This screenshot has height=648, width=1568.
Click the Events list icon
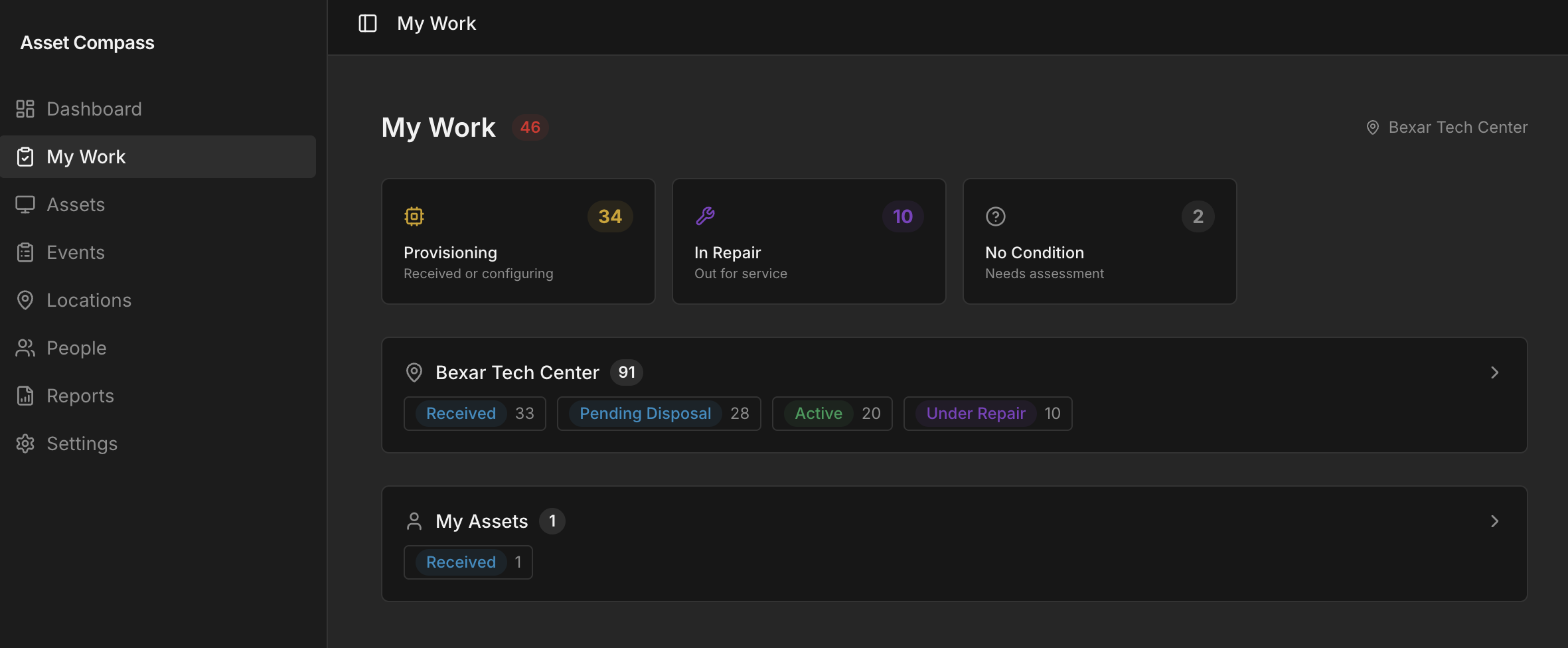[x=25, y=252]
